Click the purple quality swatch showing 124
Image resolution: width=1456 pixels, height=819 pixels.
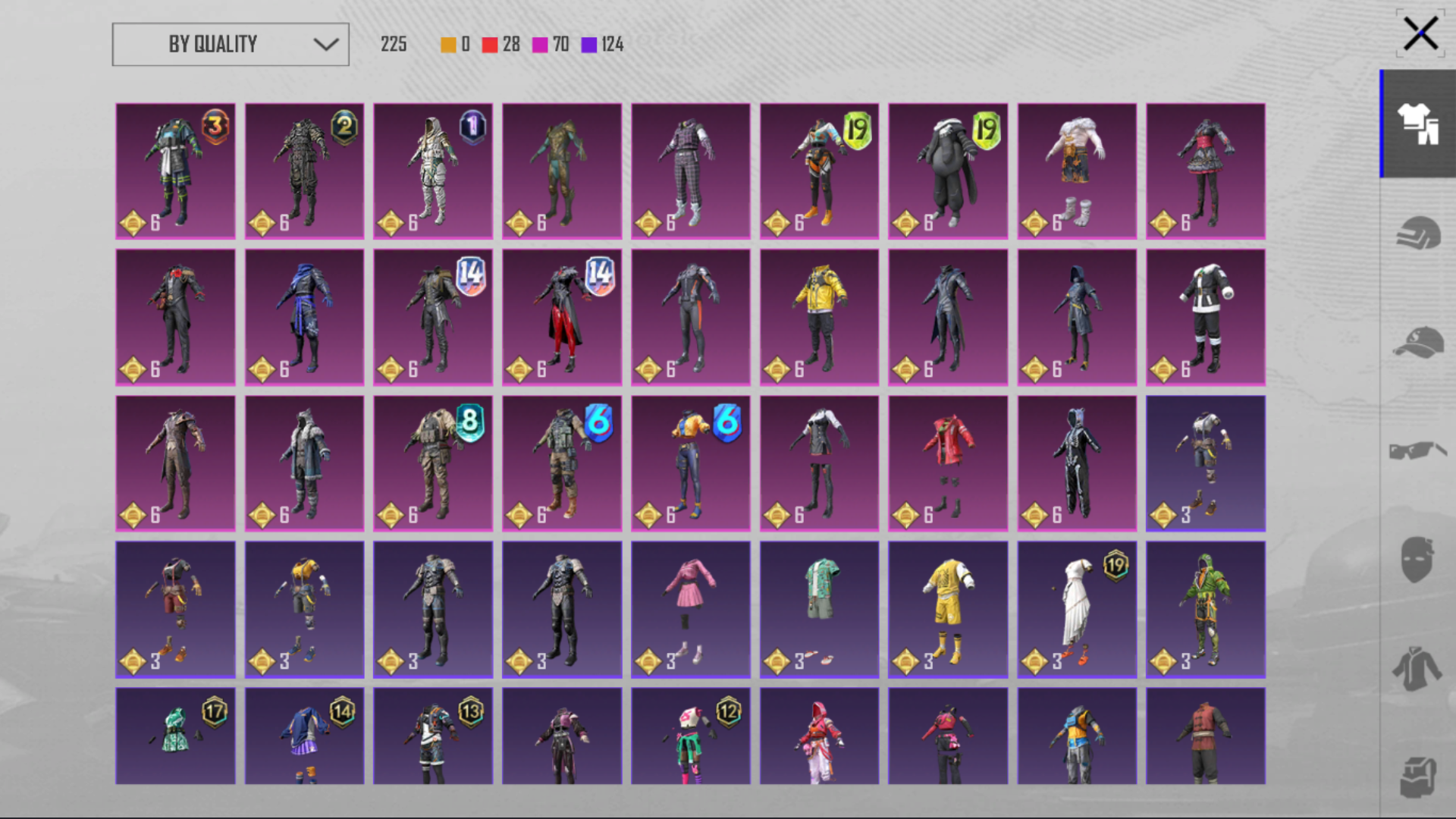click(x=589, y=45)
